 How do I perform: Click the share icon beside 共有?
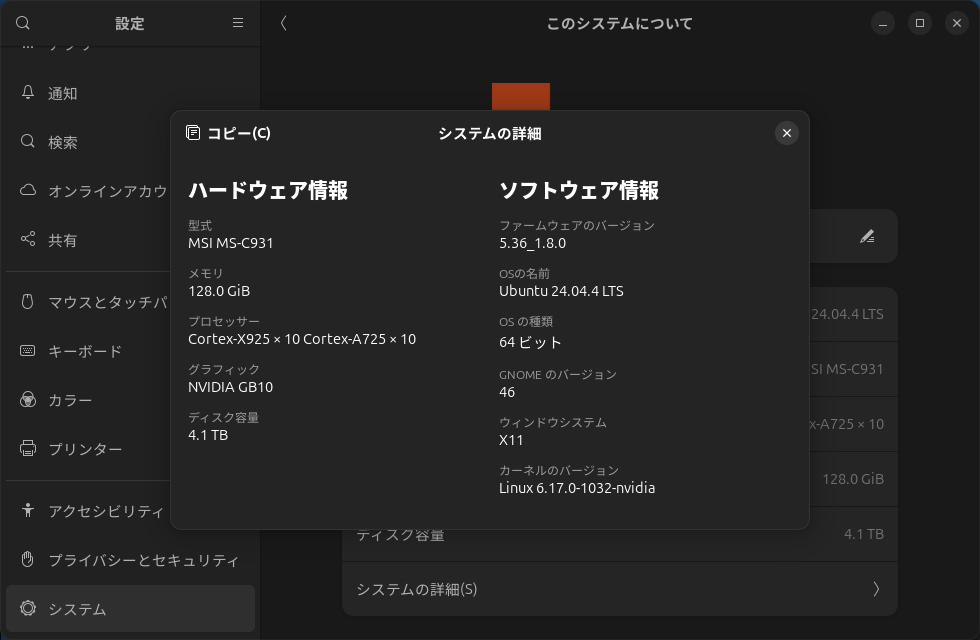tap(28, 239)
